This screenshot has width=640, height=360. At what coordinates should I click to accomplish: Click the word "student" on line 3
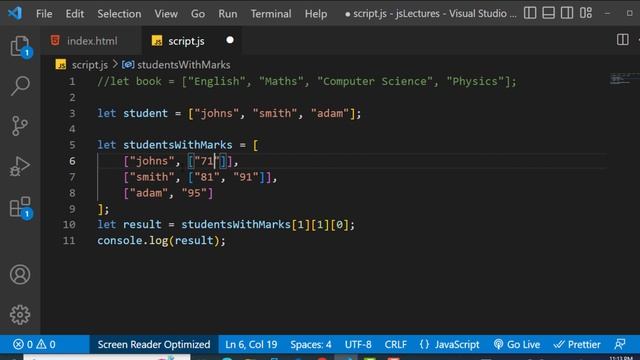tap(145, 113)
